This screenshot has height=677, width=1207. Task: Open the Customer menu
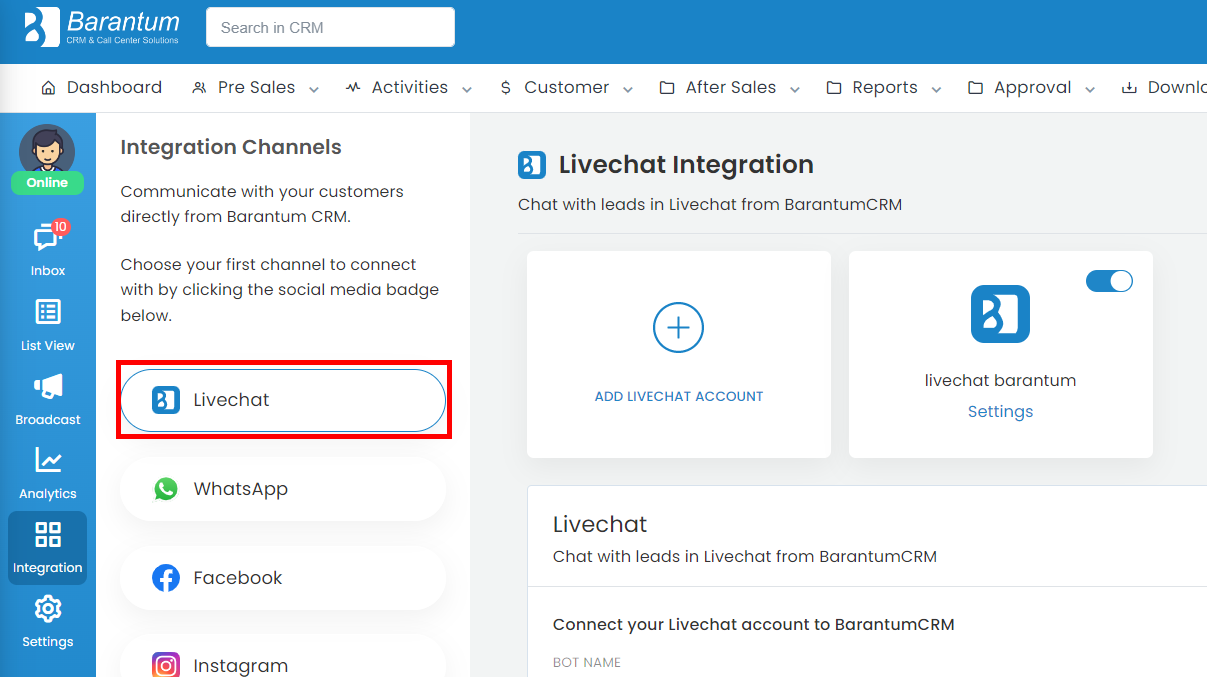[x=567, y=88]
